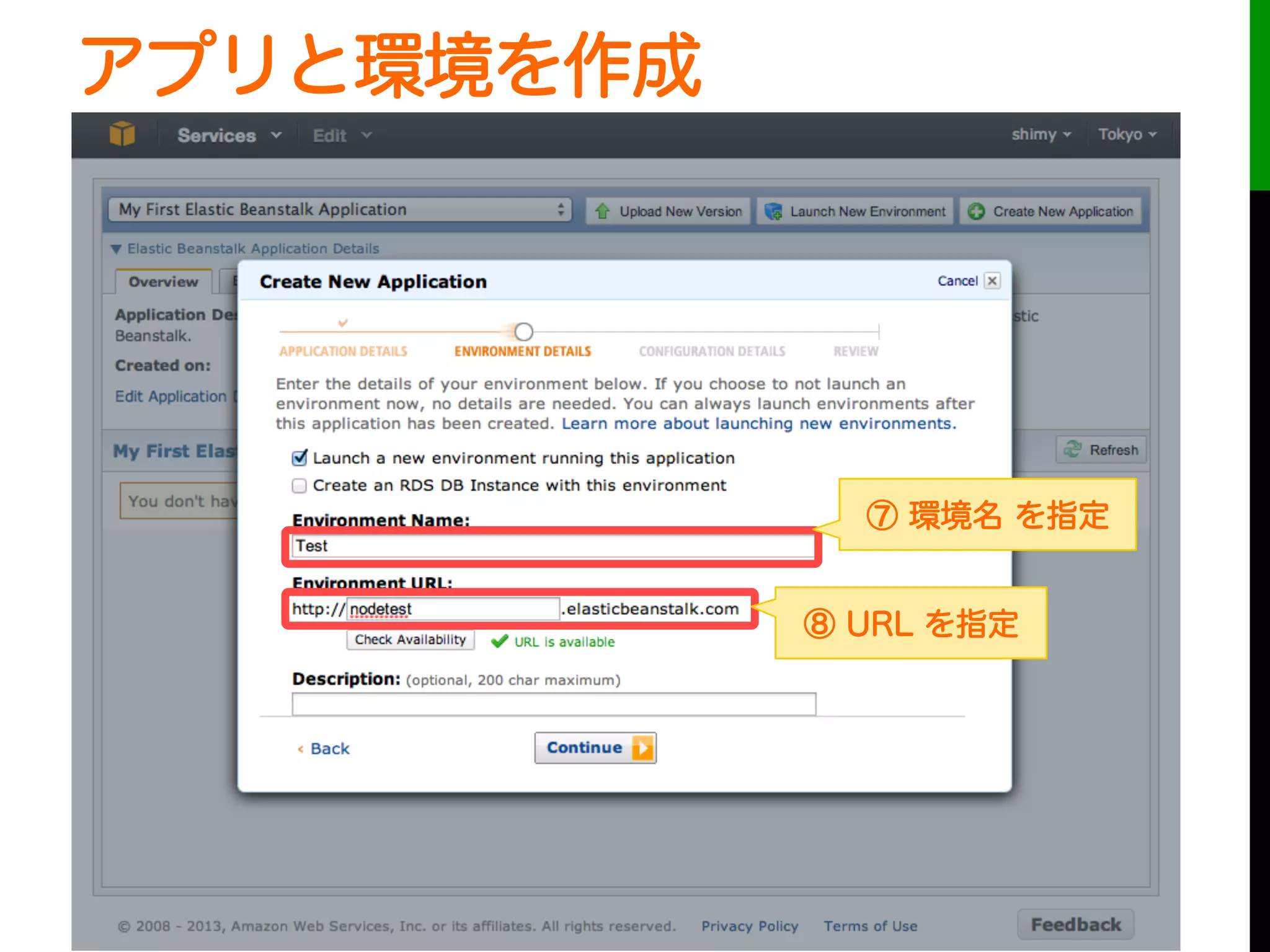1270x952 pixels.
Task: Click the AWS cube logo icon
Action: 122,133
